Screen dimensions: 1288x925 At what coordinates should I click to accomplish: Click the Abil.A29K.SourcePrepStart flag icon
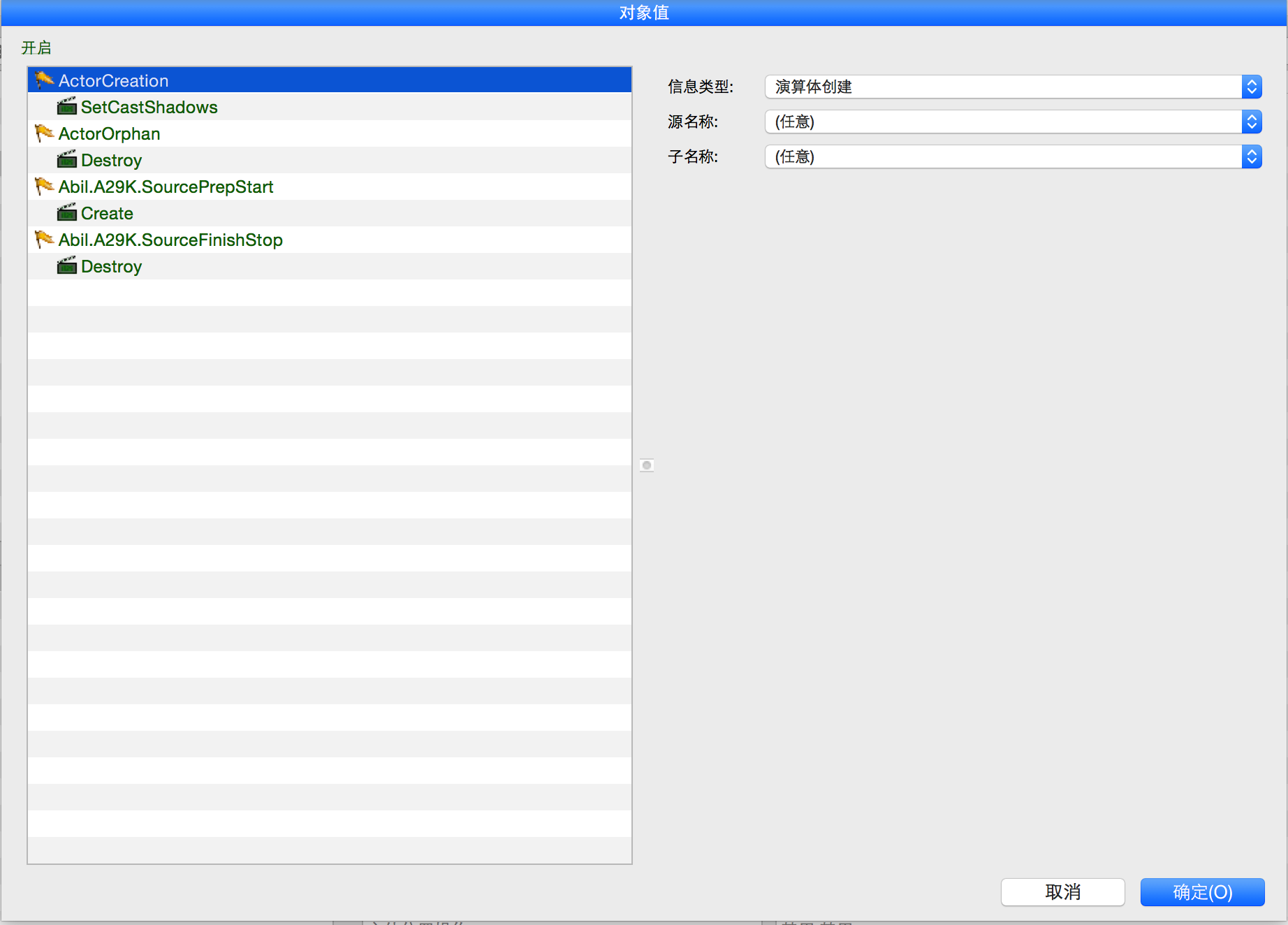tap(44, 187)
